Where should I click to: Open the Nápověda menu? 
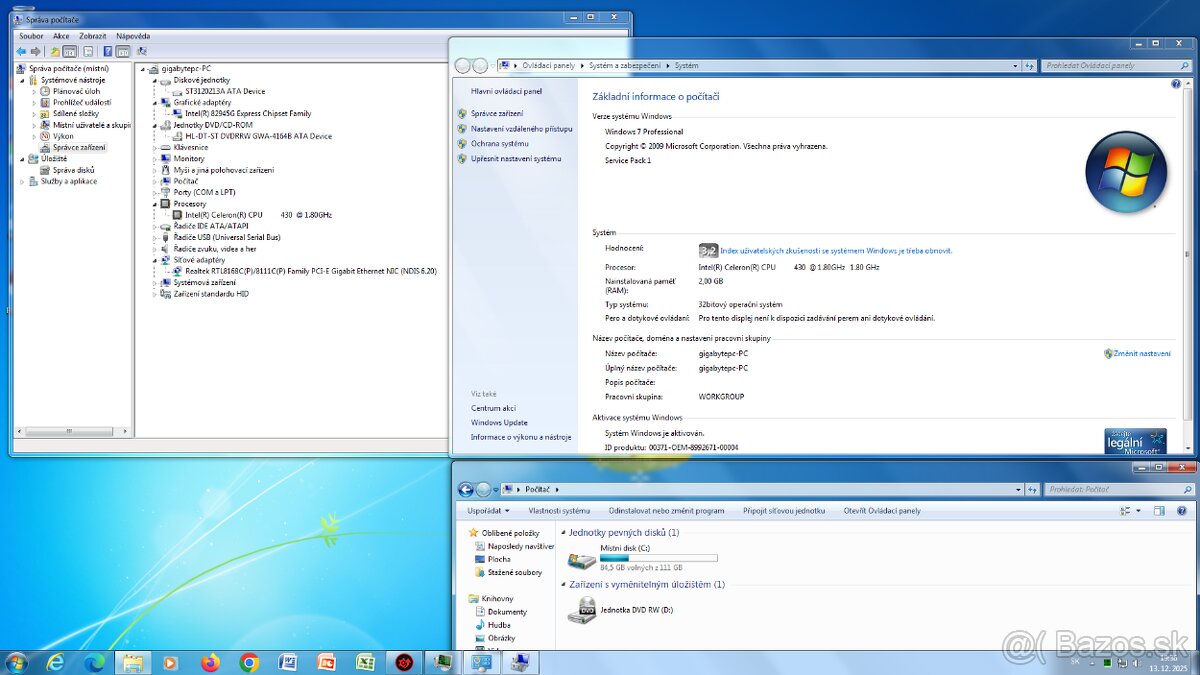click(x=133, y=36)
